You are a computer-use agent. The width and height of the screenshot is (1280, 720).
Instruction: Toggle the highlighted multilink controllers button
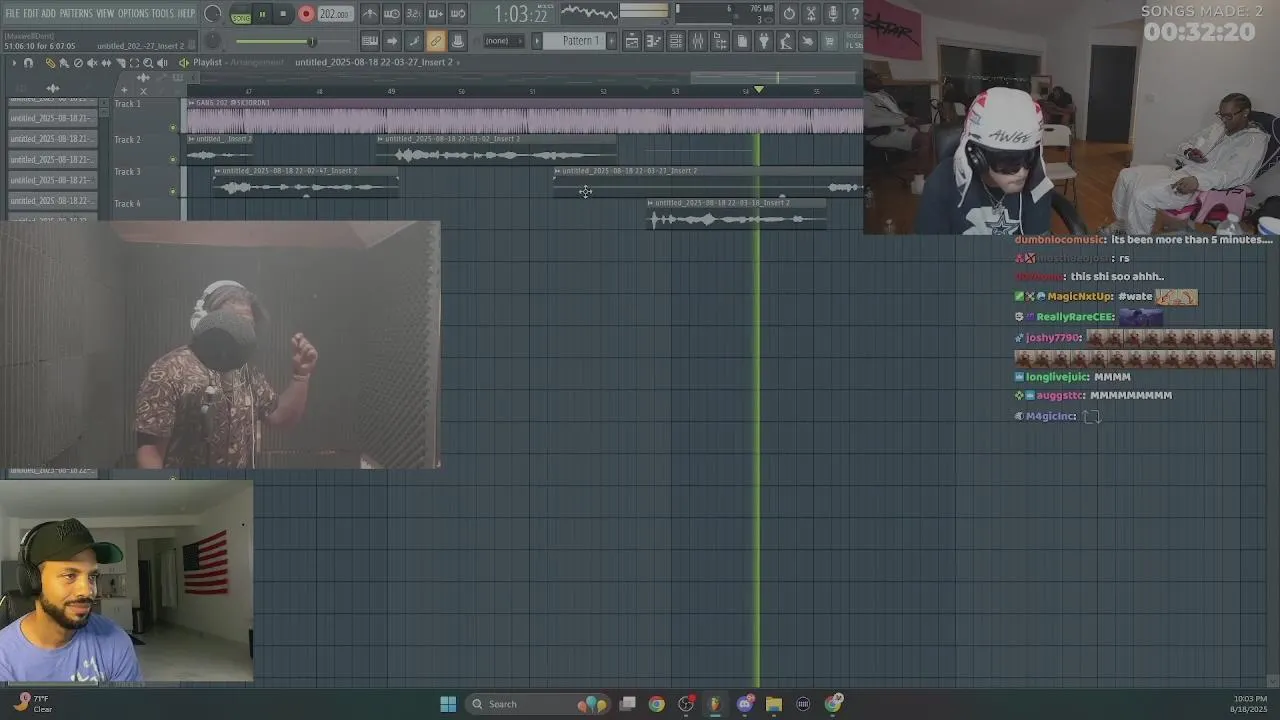436,41
